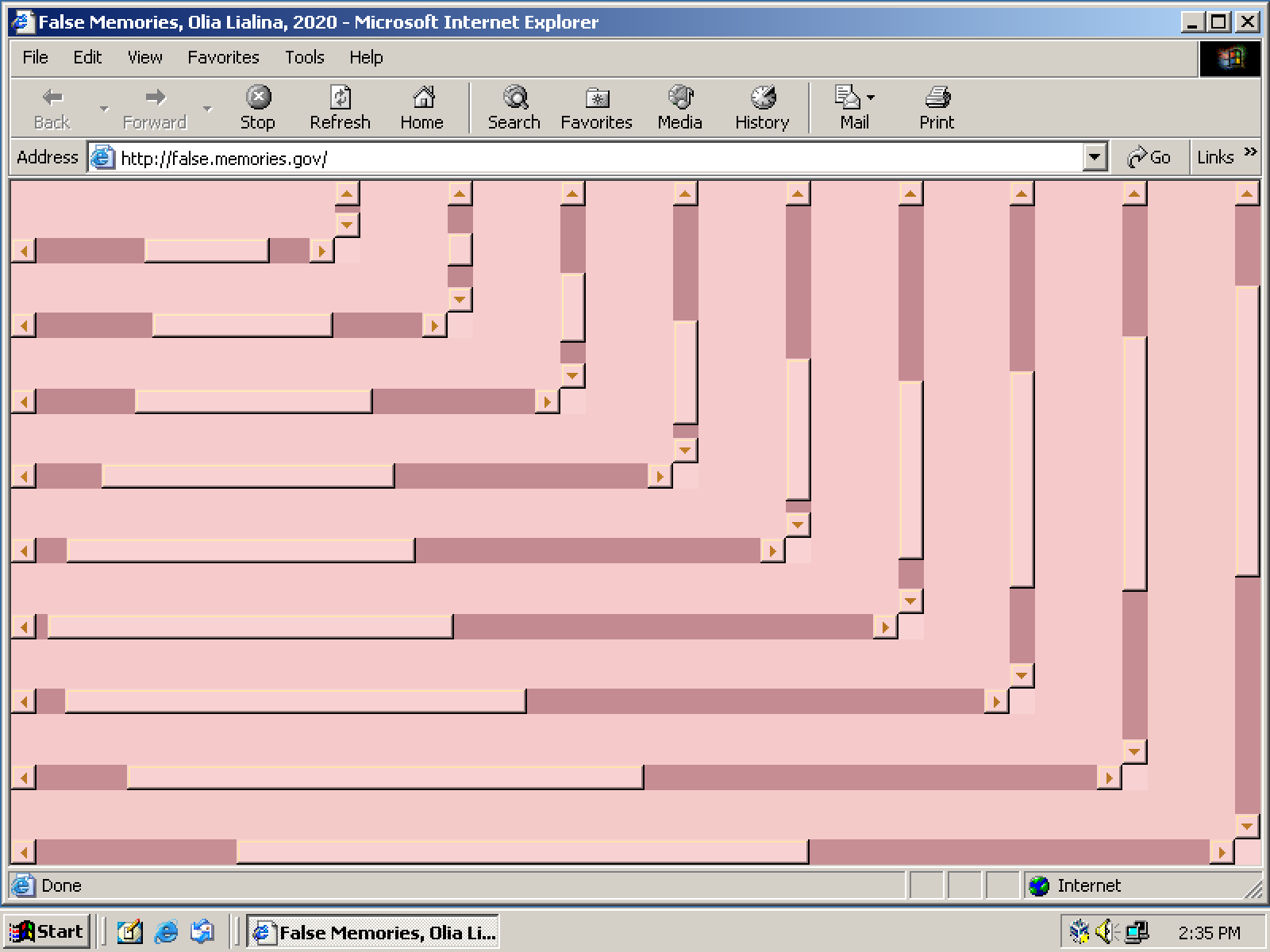Click up arrow of innermost frame's scrollbar
The width and height of the screenshot is (1270, 952).
347,194
